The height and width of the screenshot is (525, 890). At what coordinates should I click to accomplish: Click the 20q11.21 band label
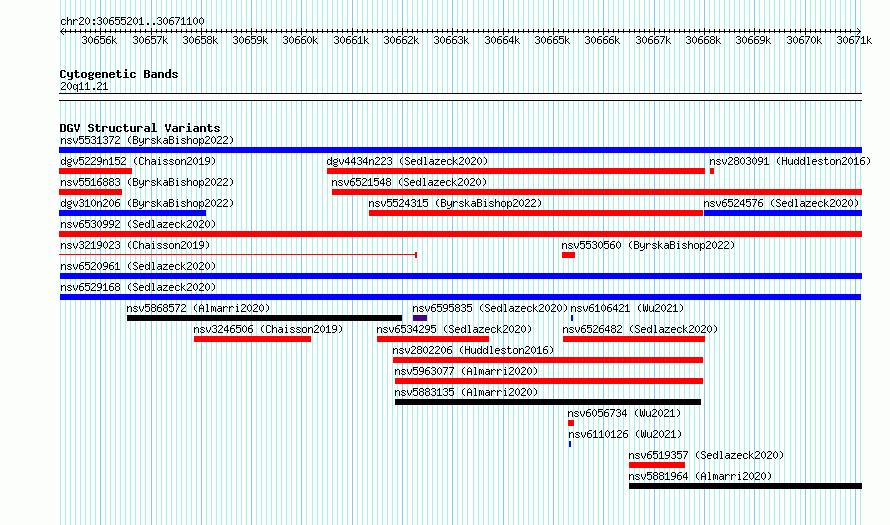click(84, 86)
